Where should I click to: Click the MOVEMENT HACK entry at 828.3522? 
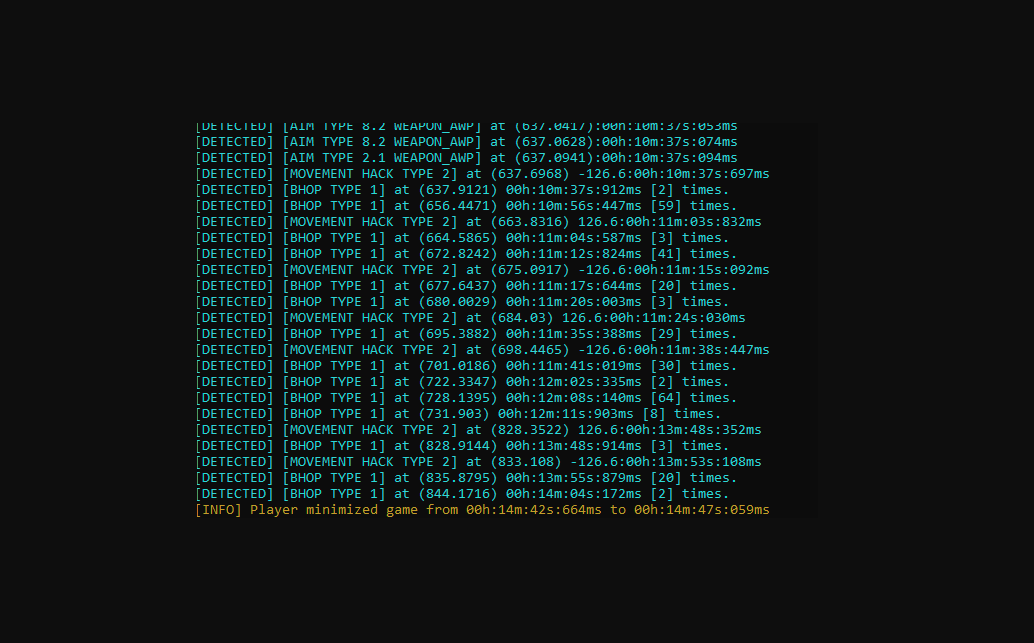coord(478,430)
